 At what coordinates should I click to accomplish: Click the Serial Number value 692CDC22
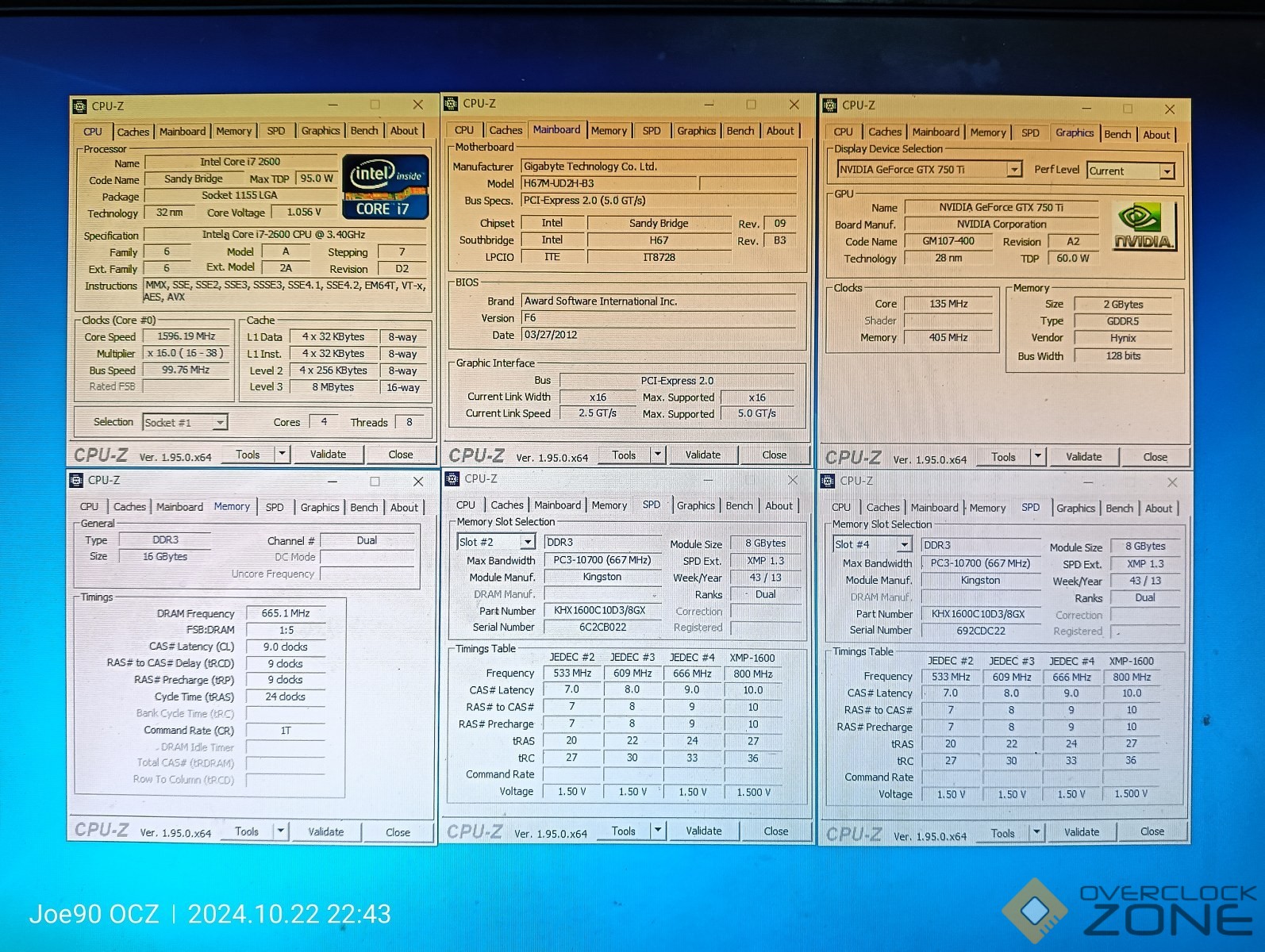(981, 631)
